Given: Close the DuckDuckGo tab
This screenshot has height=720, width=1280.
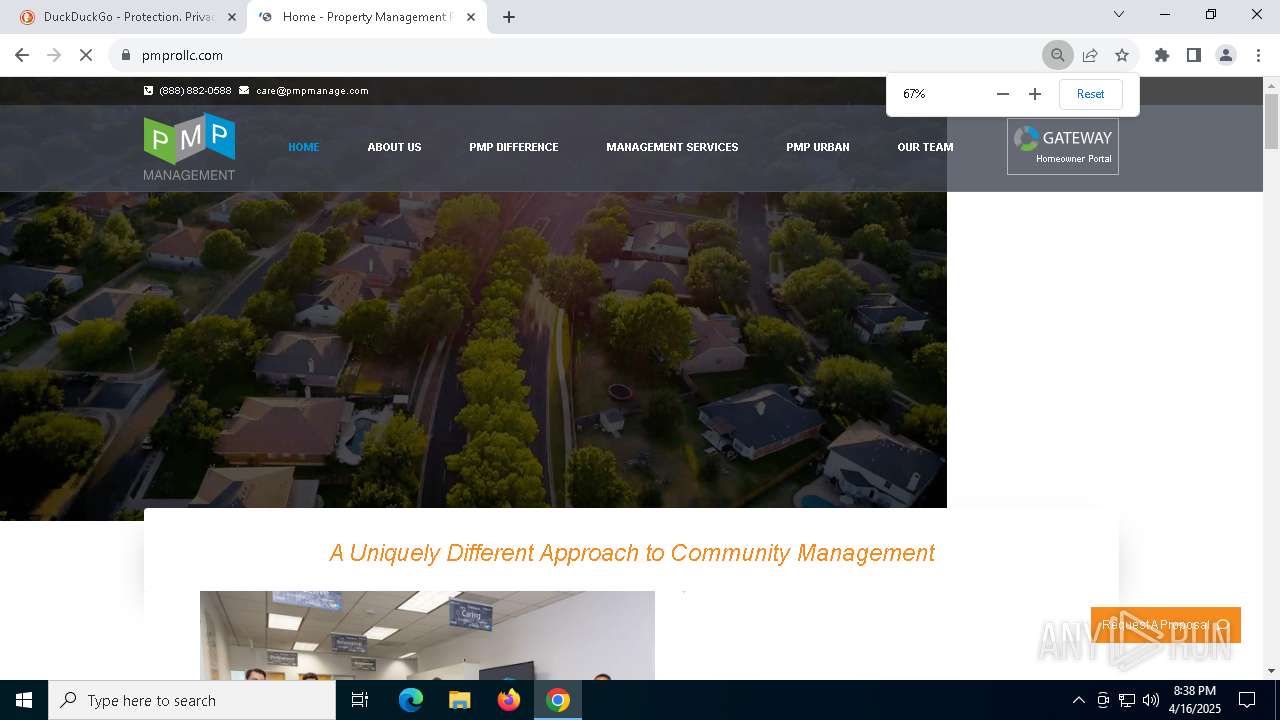Looking at the screenshot, I should click(232, 17).
